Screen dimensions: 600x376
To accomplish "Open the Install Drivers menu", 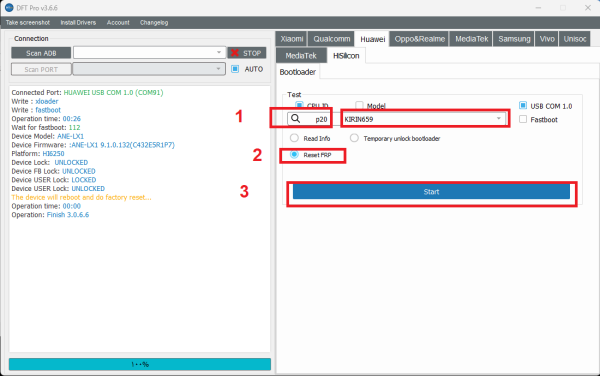I will point(78,23).
